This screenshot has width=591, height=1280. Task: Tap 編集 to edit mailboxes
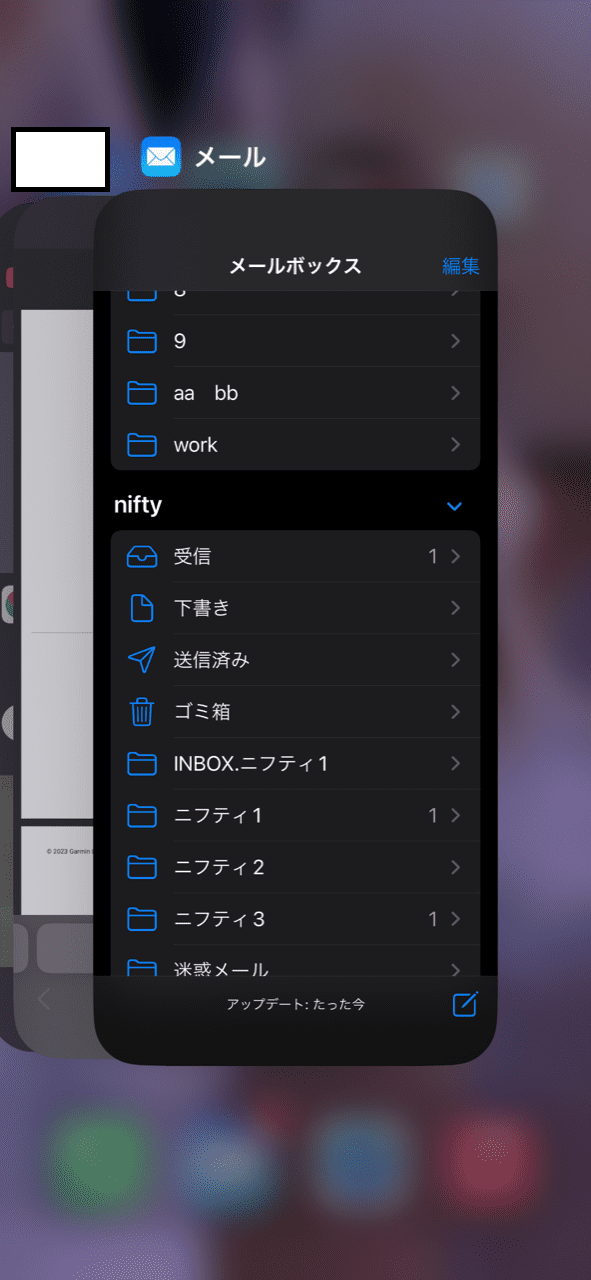pos(461,265)
